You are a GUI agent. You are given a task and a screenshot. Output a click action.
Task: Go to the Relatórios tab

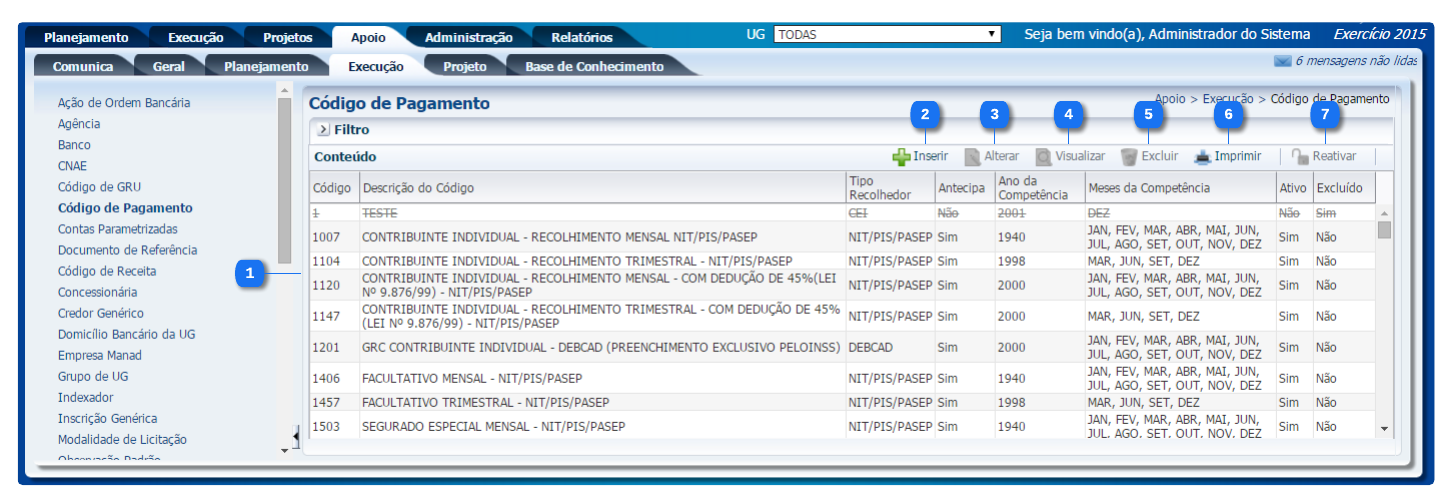pyautogui.click(x=581, y=37)
